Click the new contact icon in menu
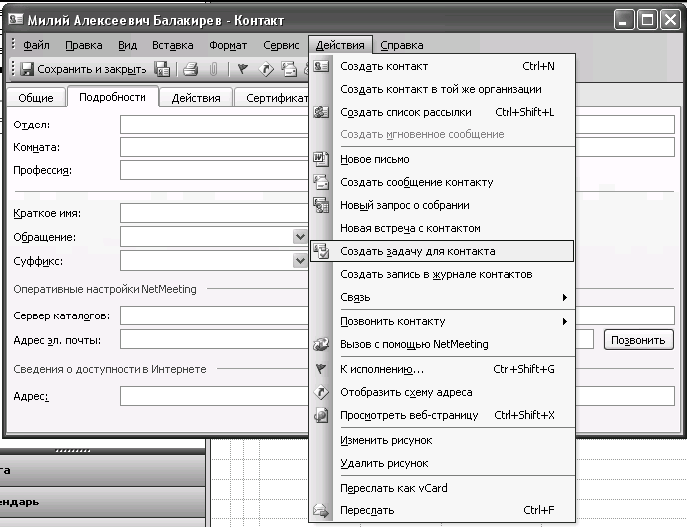This screenshot has width=687, height=527. click(321, 66)
